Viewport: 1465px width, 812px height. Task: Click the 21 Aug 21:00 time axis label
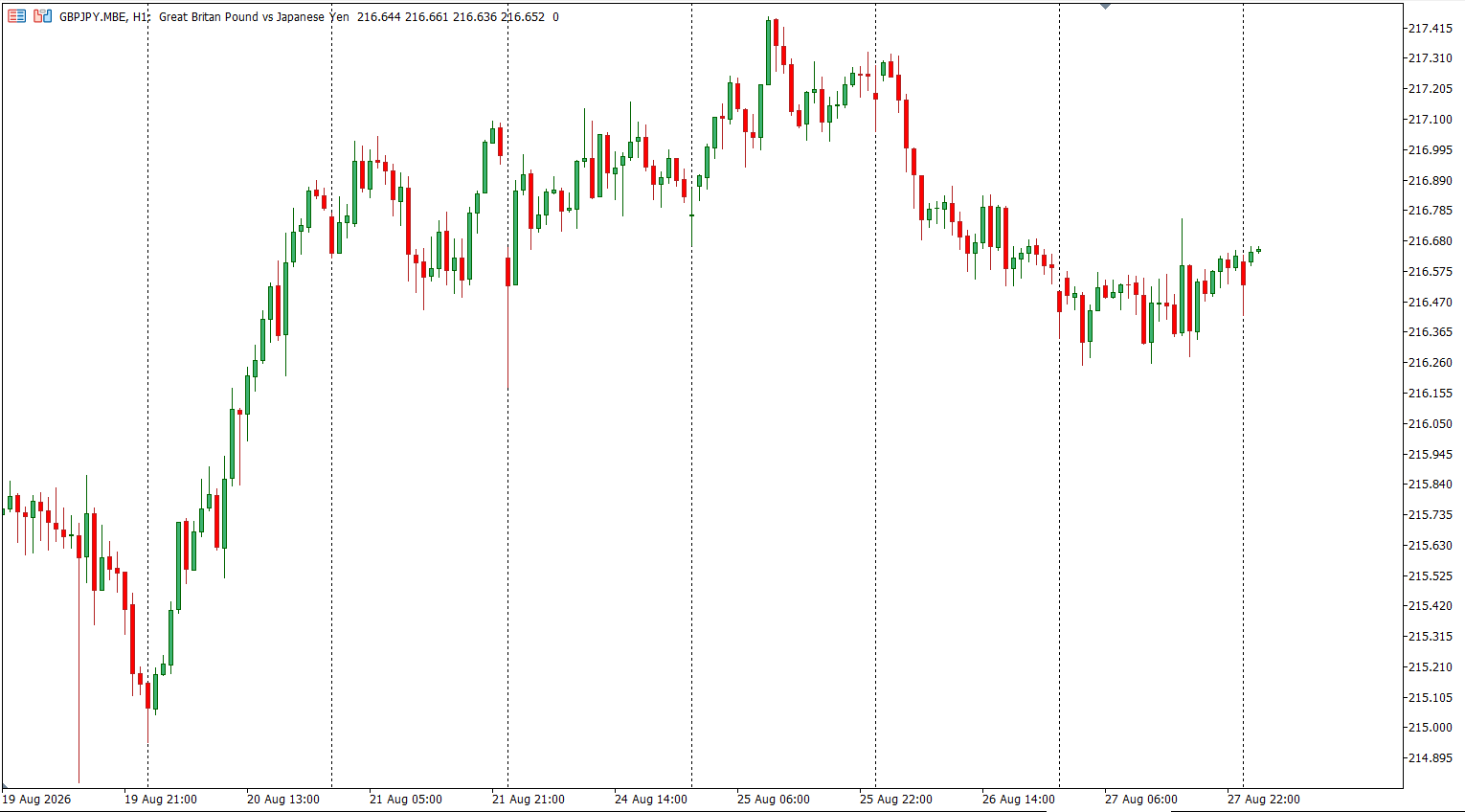(529, 800)
